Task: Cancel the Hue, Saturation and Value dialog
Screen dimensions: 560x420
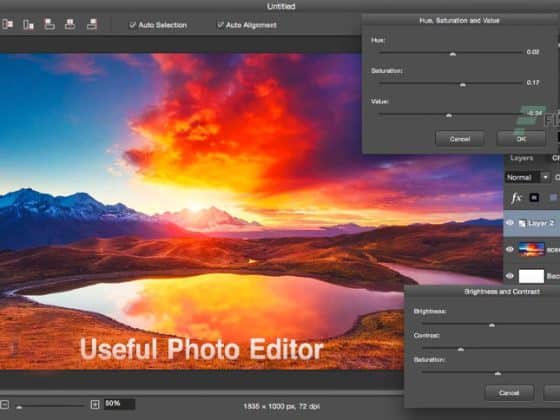Action: click(460, 139)
